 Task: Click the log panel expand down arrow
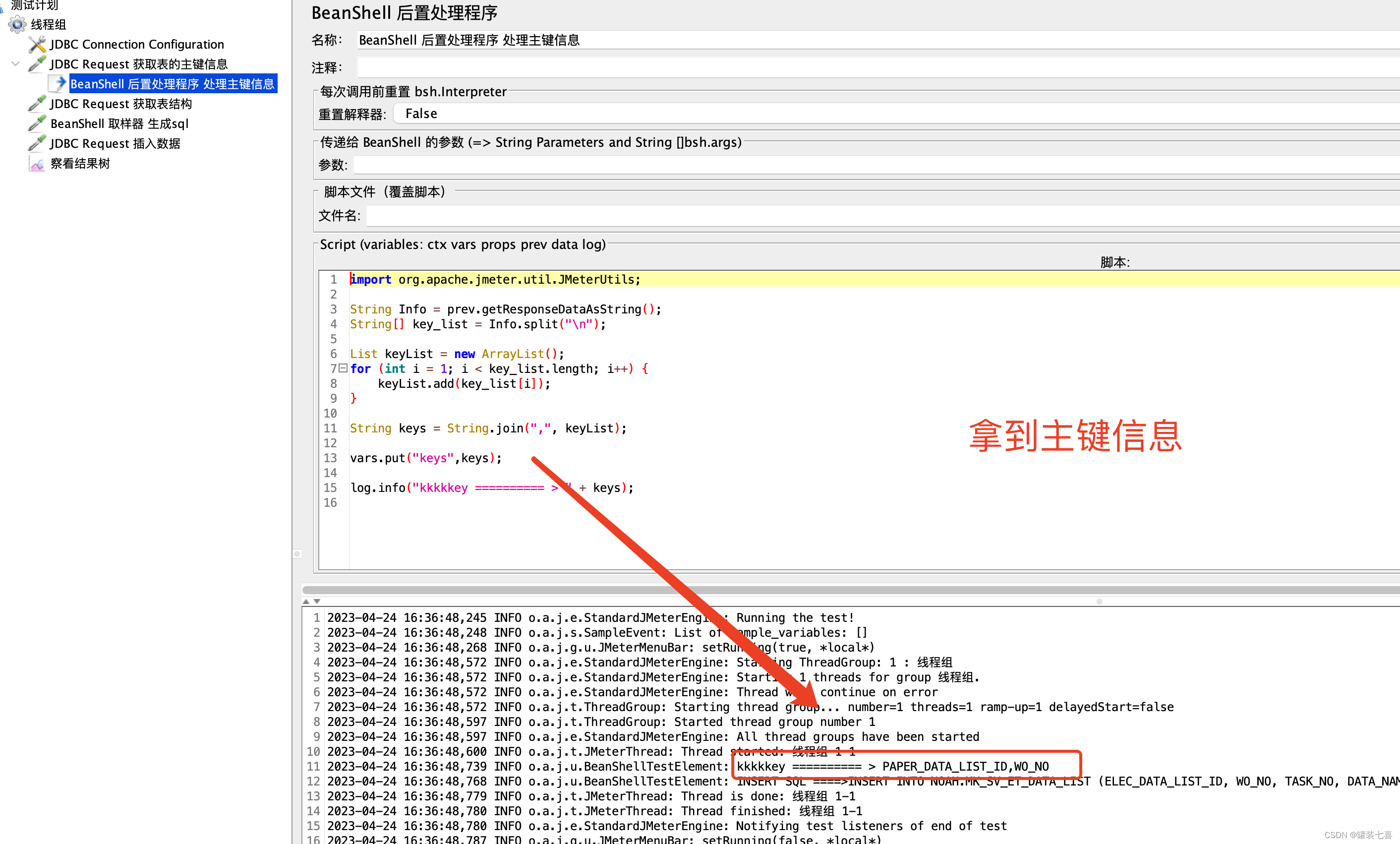(317, 602)
